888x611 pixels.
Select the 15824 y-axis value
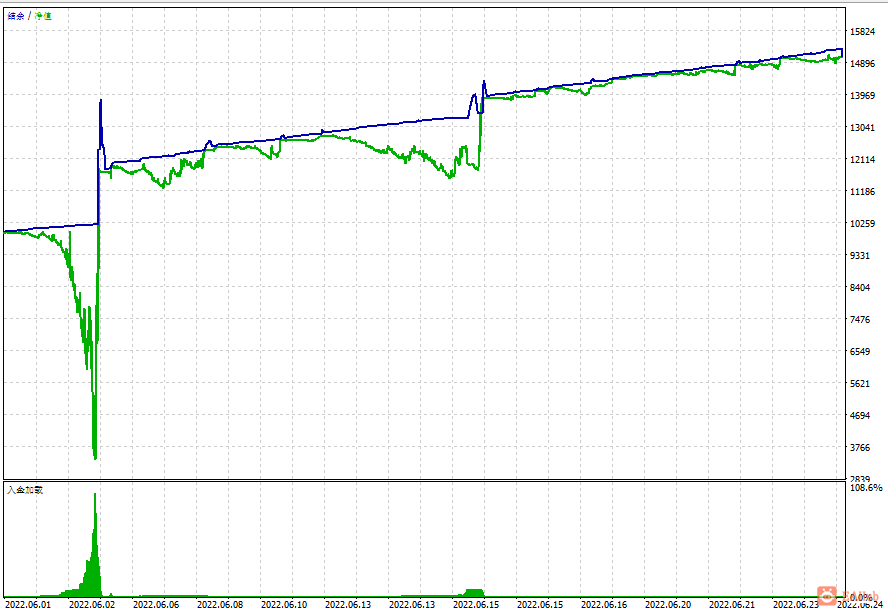(863, 32)
